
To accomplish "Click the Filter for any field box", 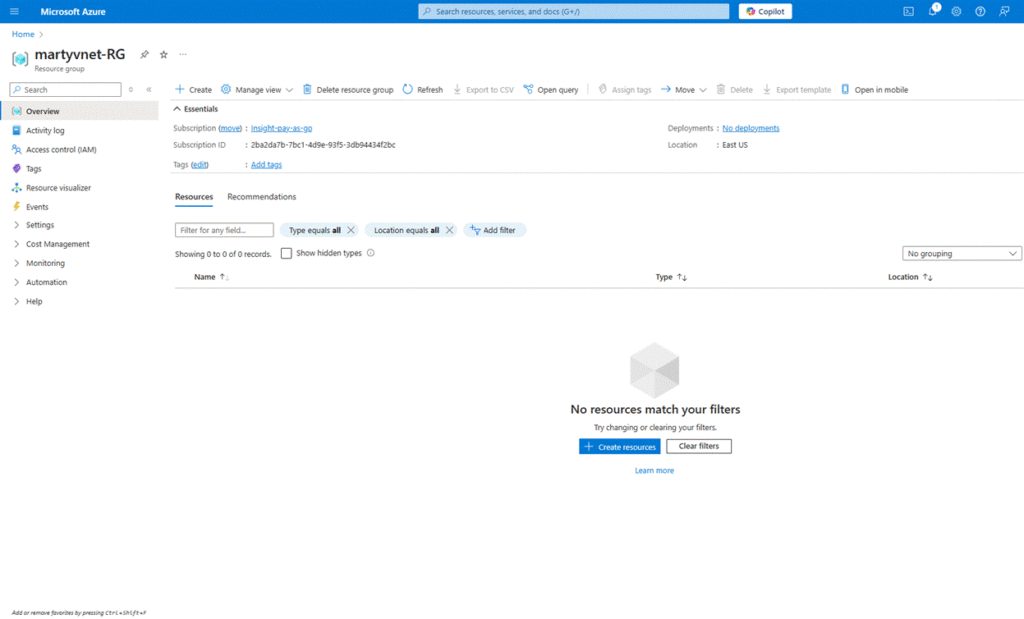I will tap(224, 230).
